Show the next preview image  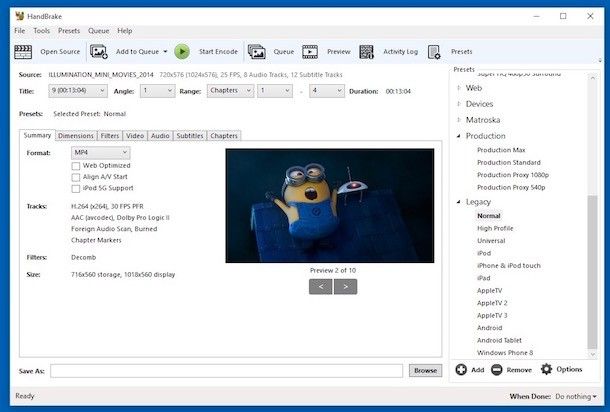click(x=345, y=287)
